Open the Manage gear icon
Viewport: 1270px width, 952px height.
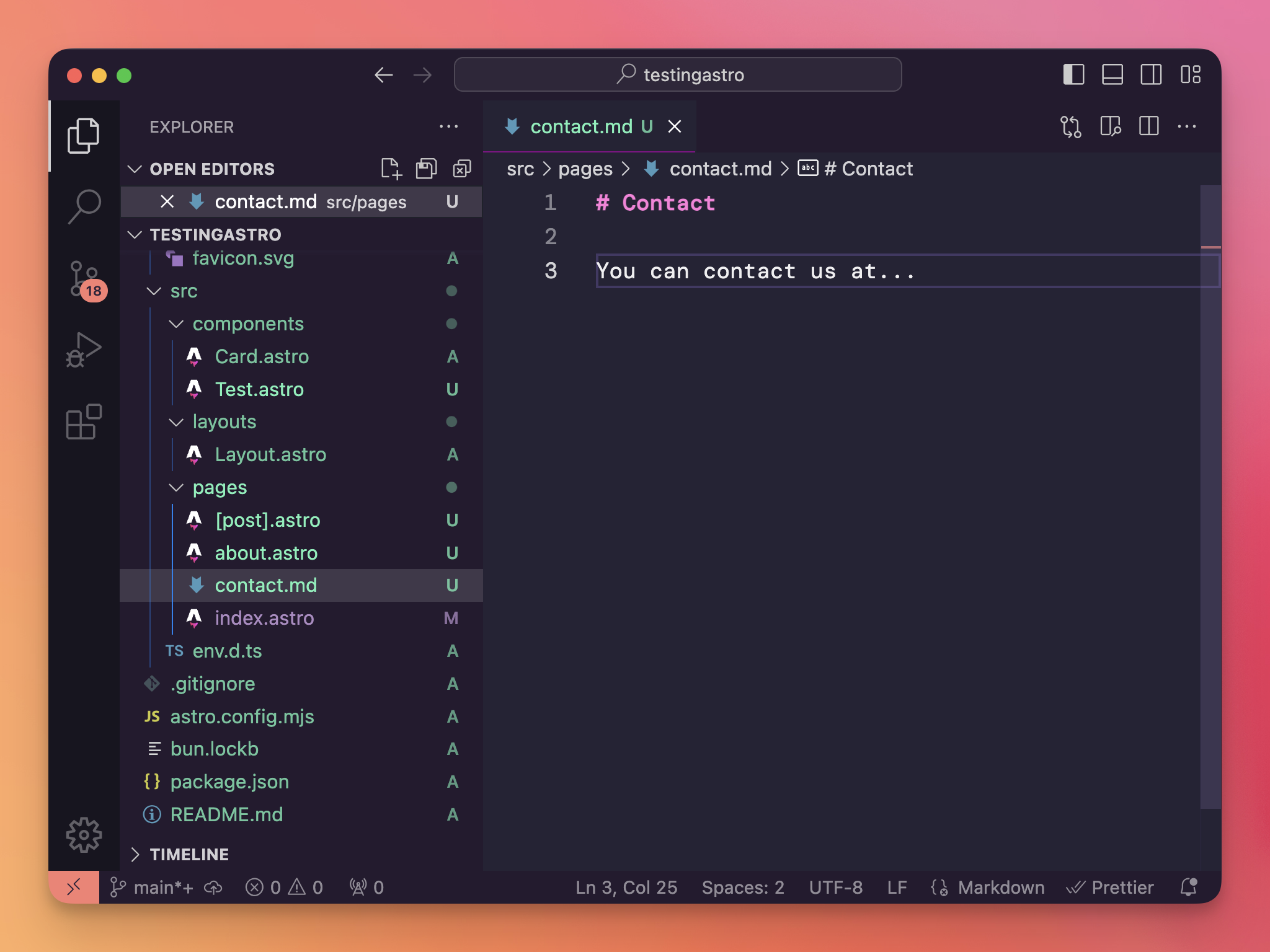pyautogui.click(x=84, y=835)
